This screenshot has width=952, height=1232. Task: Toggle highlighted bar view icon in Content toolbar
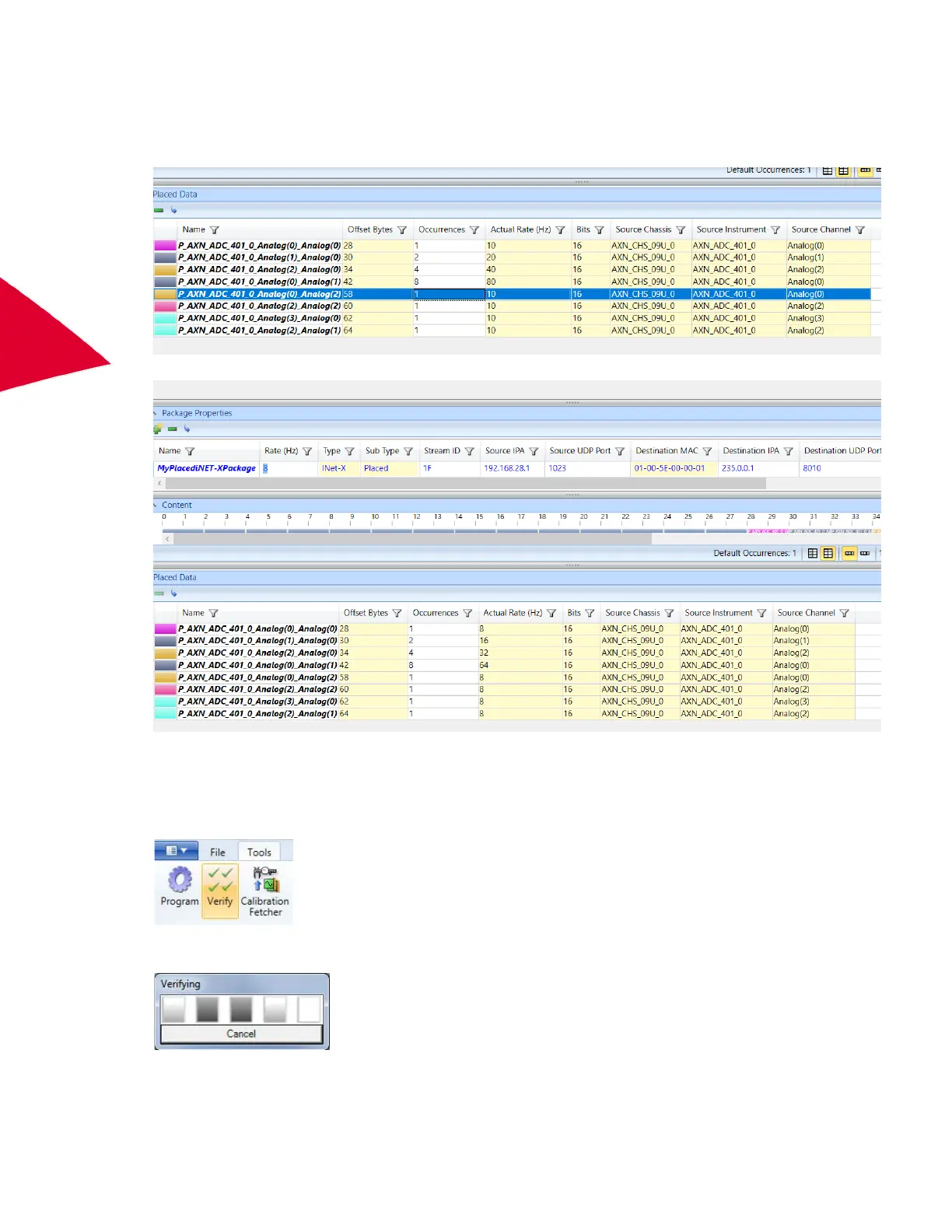tap(849, 553)
